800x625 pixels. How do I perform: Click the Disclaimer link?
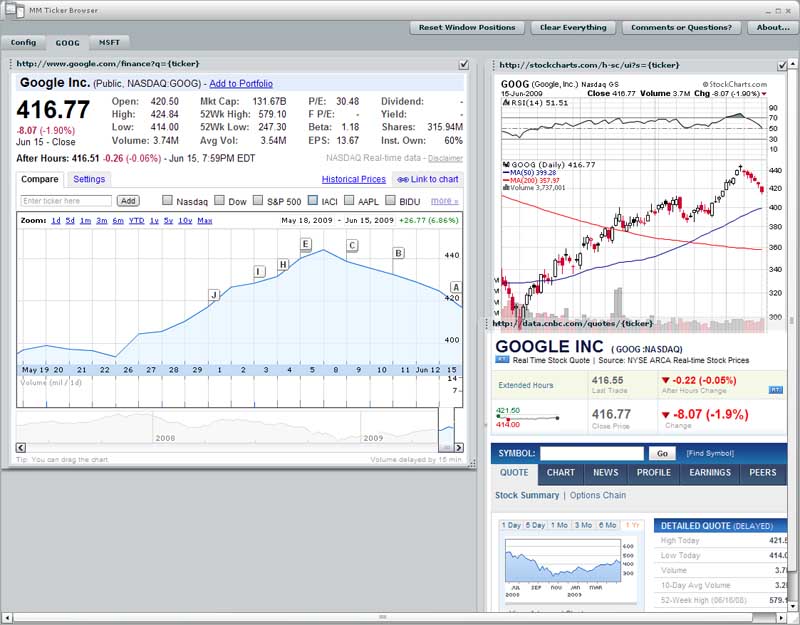pyautogui.click(x=445, y=158)
